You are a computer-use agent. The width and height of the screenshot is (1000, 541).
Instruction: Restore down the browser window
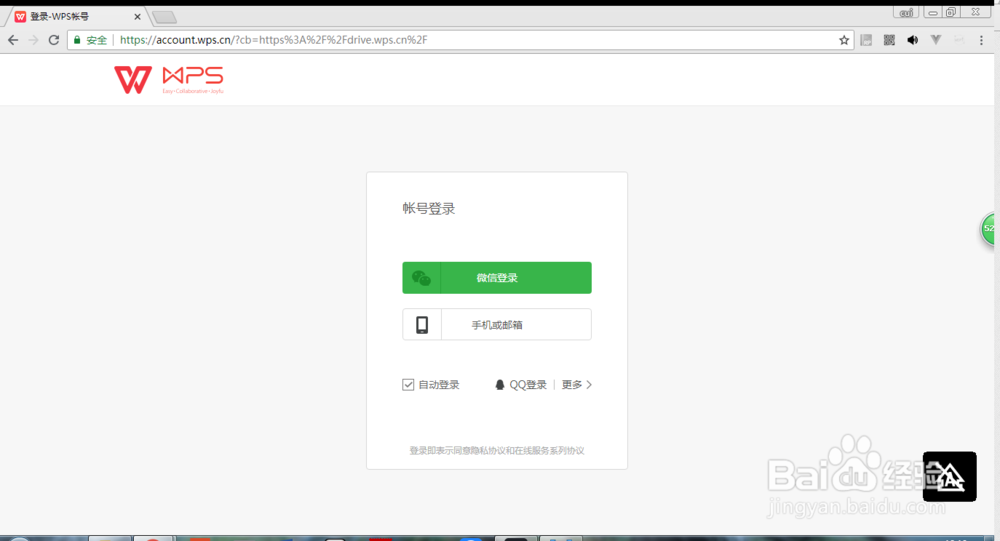[951, 12]
